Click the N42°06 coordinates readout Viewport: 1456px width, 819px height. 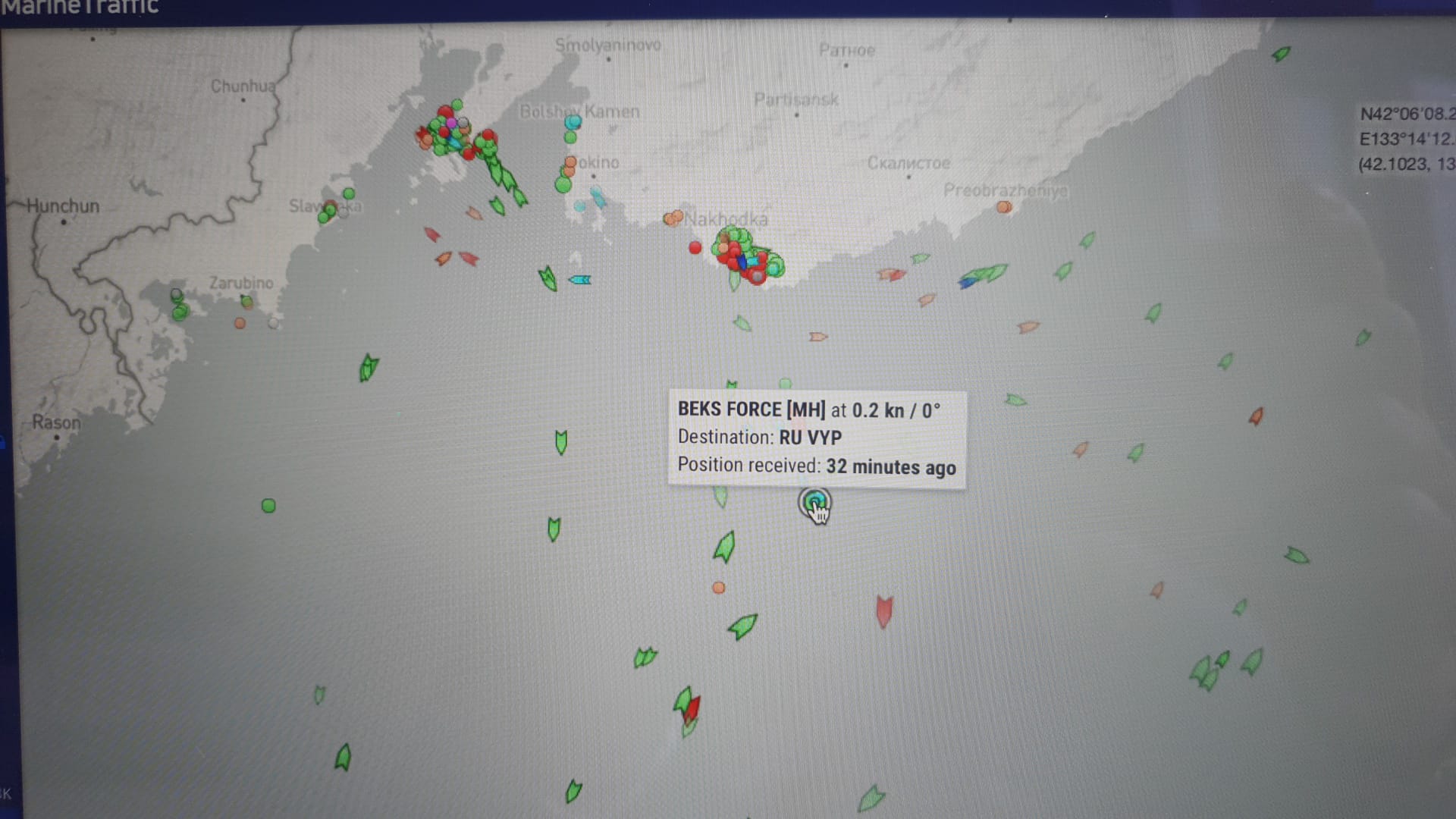click(1407, 115)
